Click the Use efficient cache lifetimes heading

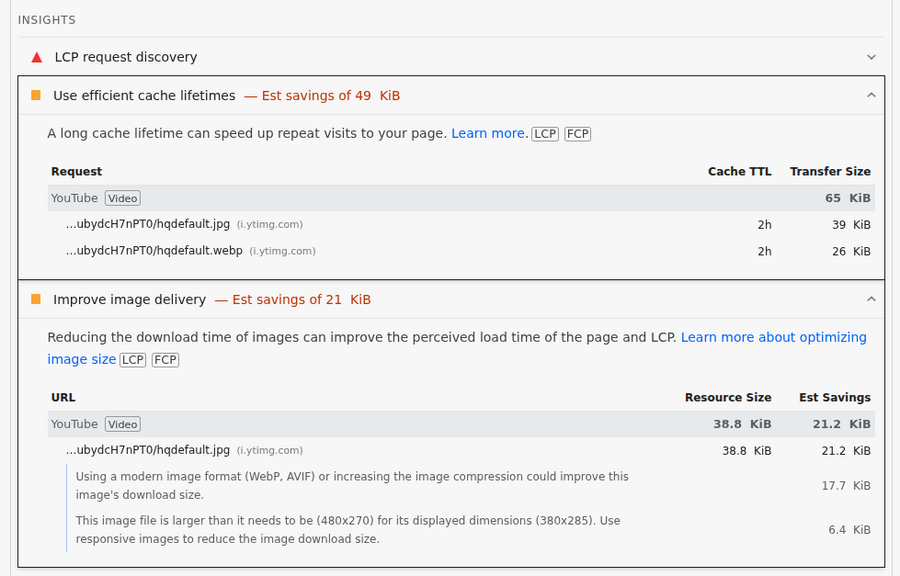tap(144, 95)
